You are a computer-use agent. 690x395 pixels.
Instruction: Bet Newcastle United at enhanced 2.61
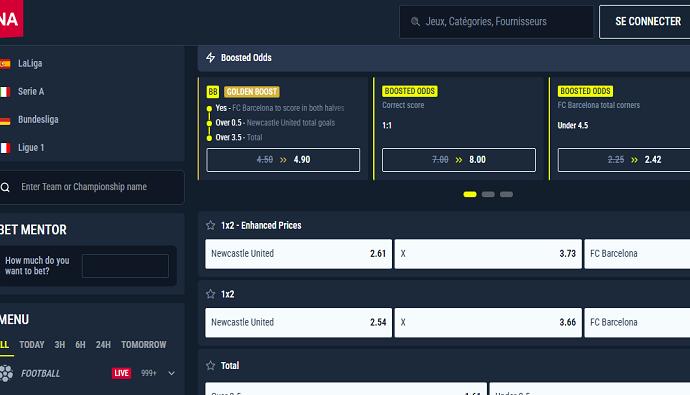(x=298, y=254)
